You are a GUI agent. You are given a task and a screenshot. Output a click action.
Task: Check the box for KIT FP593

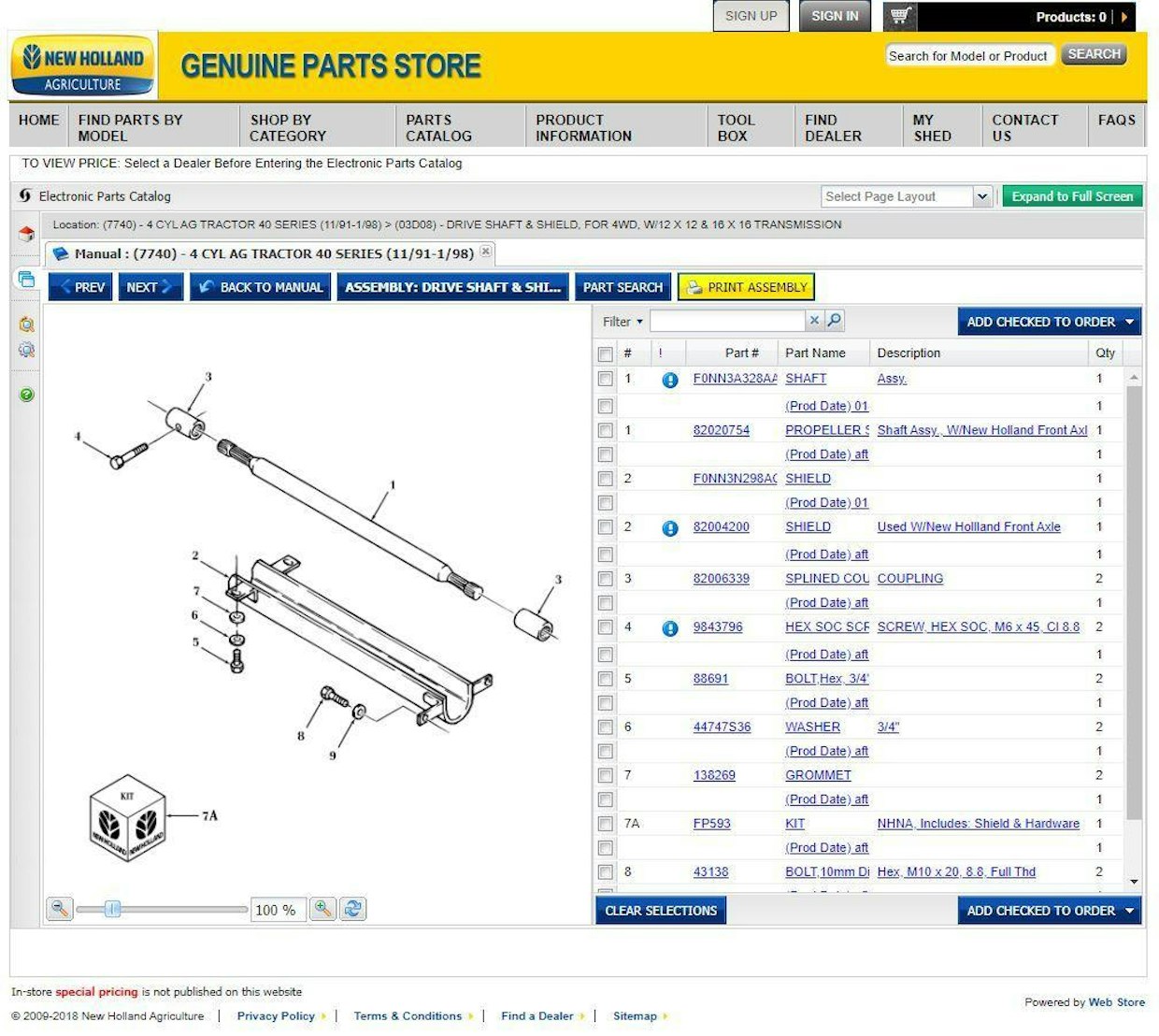[x=605, y=824]
